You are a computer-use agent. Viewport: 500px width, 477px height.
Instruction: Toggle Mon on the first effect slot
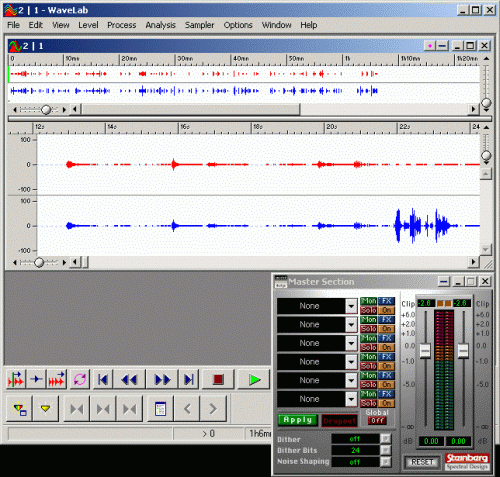point(369,301)
